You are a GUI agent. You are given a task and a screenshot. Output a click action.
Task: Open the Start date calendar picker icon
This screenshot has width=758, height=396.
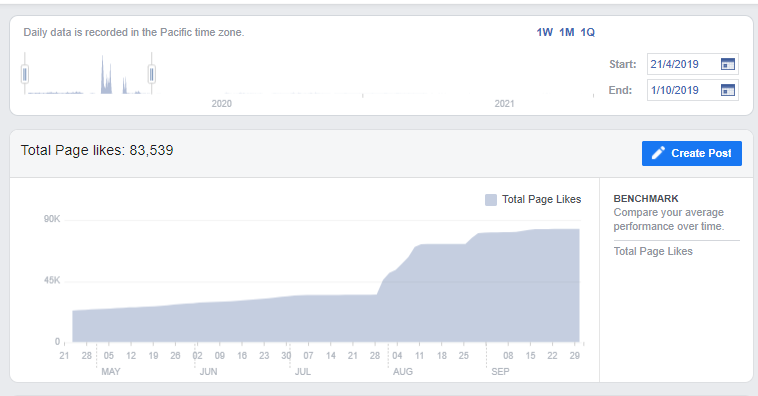[728, 64]
